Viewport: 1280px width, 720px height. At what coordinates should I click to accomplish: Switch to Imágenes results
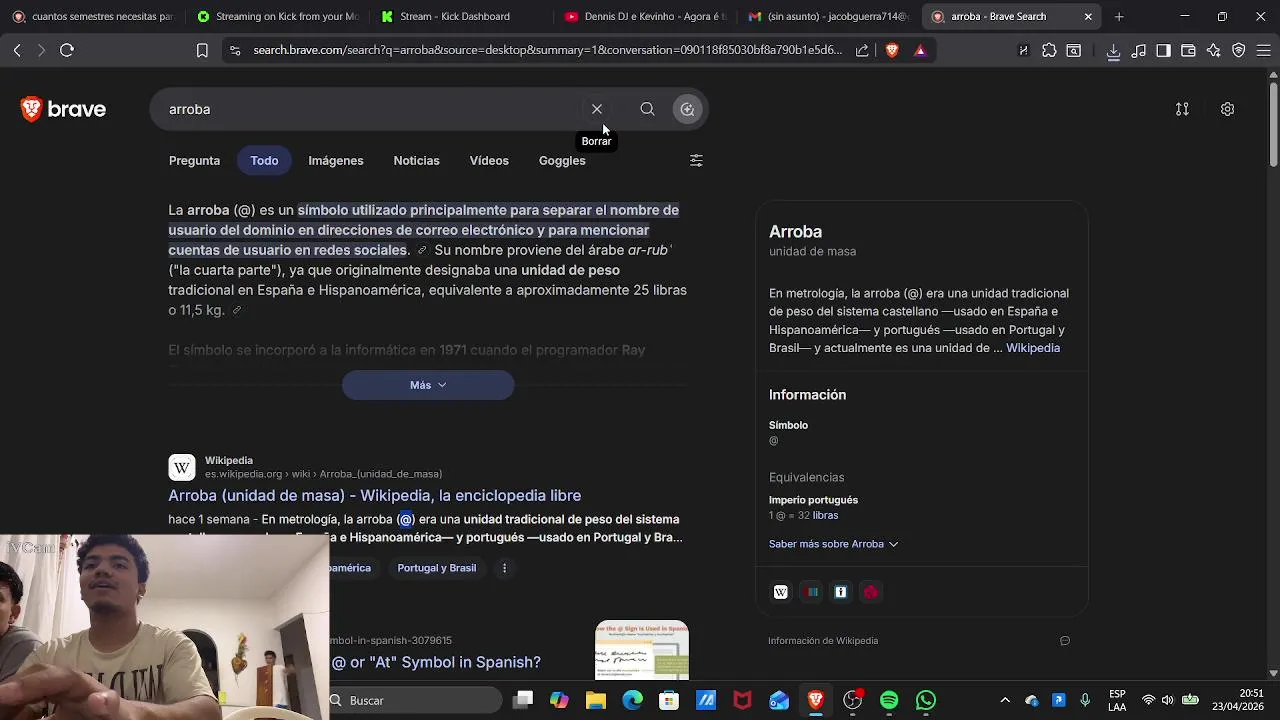[336, 160]
